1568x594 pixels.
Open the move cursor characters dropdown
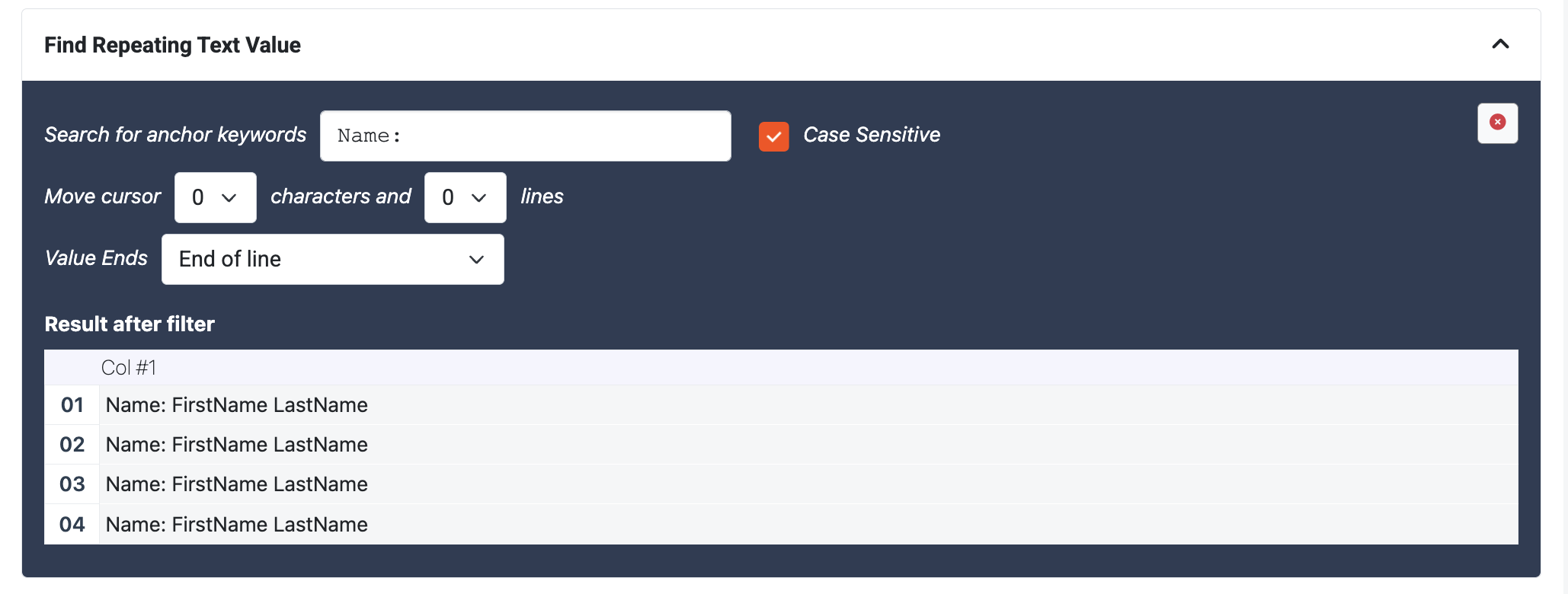(x=215, y=197)
